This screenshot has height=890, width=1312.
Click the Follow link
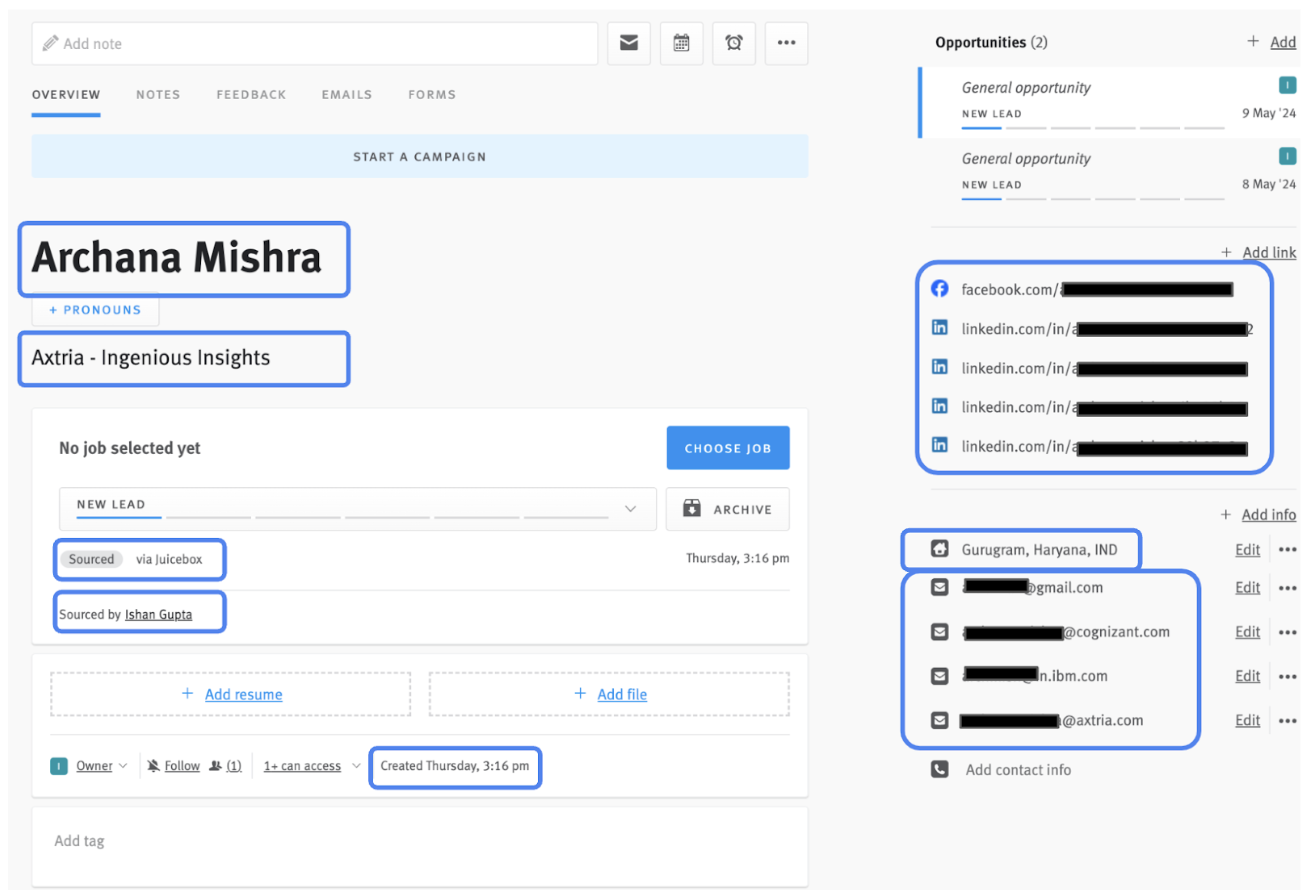pos(182,766)
